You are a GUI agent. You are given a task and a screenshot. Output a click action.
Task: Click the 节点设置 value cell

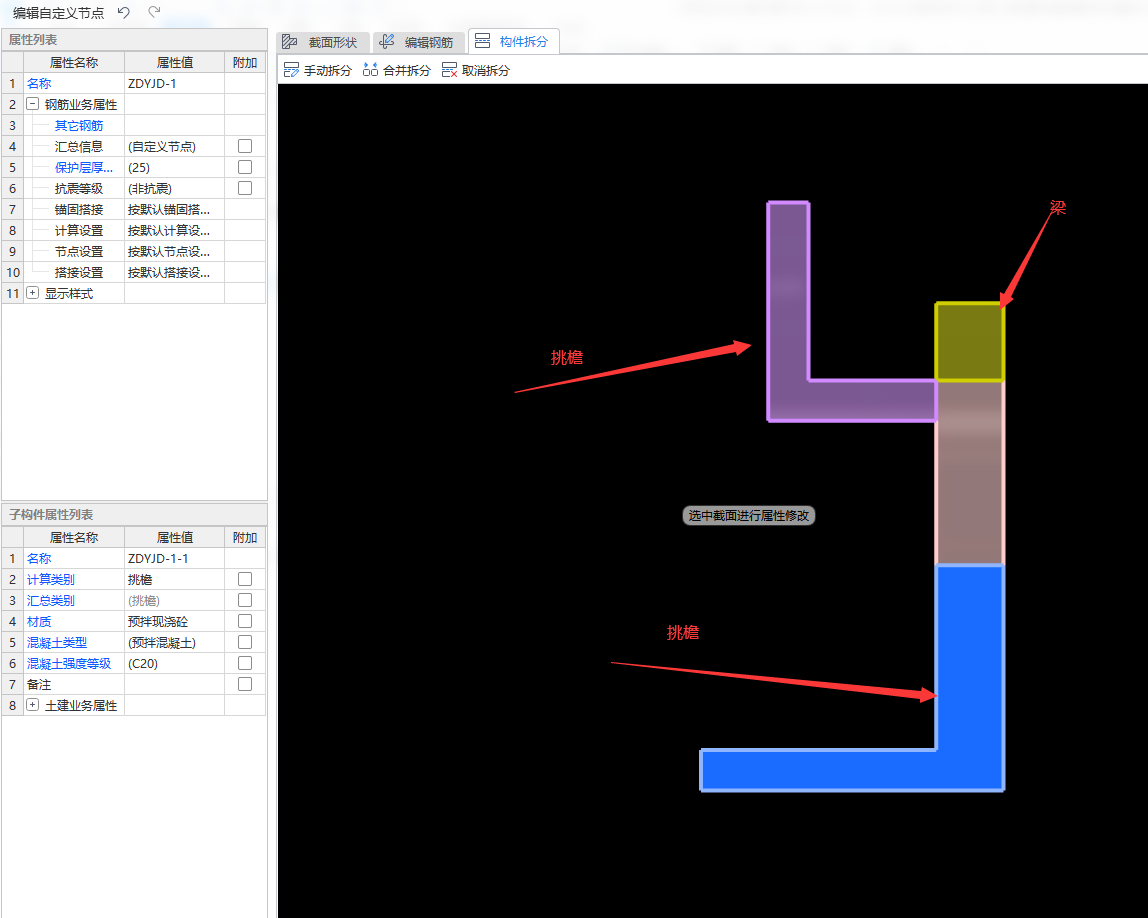174,252
